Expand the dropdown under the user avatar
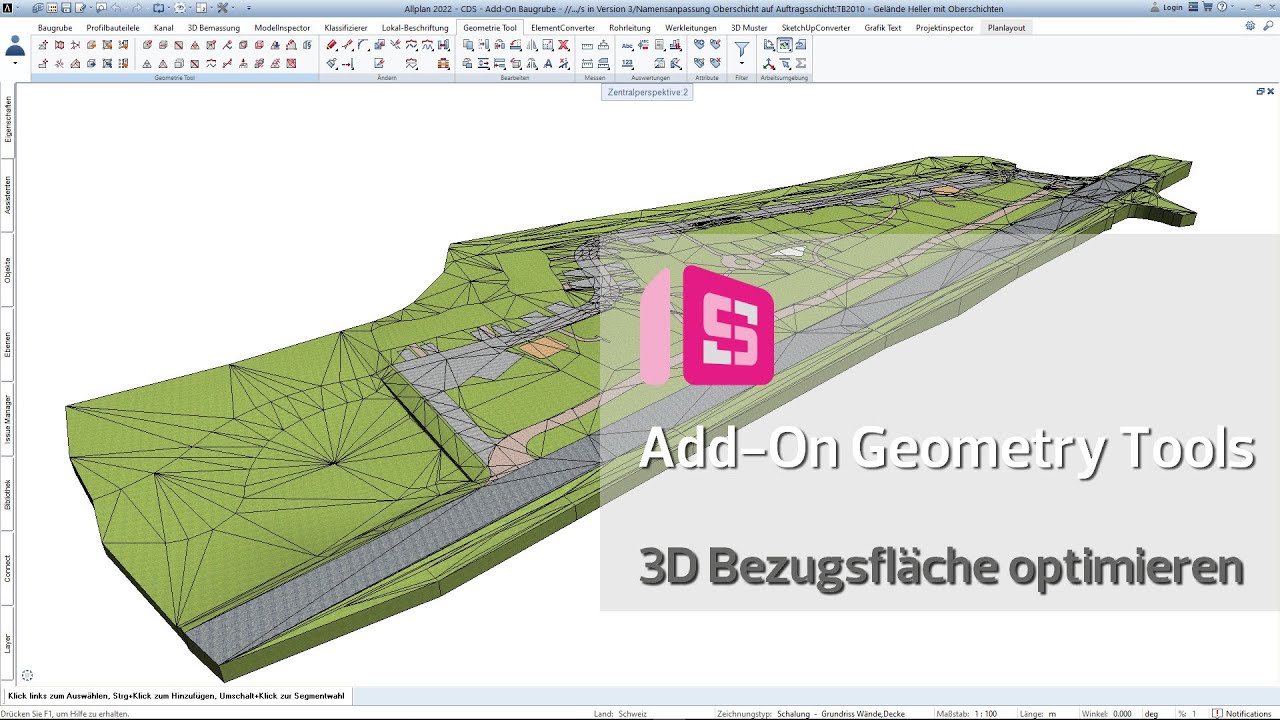Screen dimensions: 1280x720 pos(15,62)
